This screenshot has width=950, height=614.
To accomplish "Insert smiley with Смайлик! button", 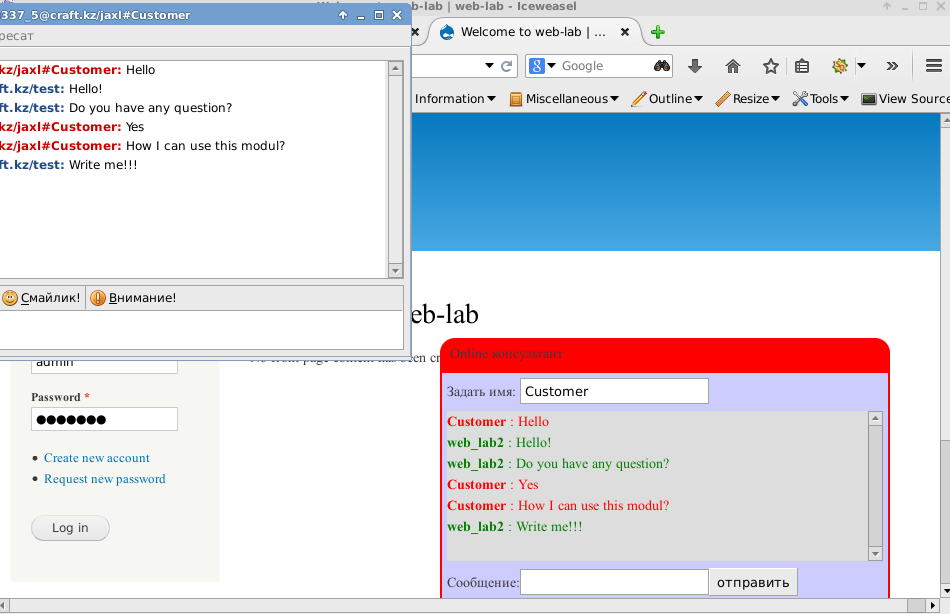I will (42, 298).
